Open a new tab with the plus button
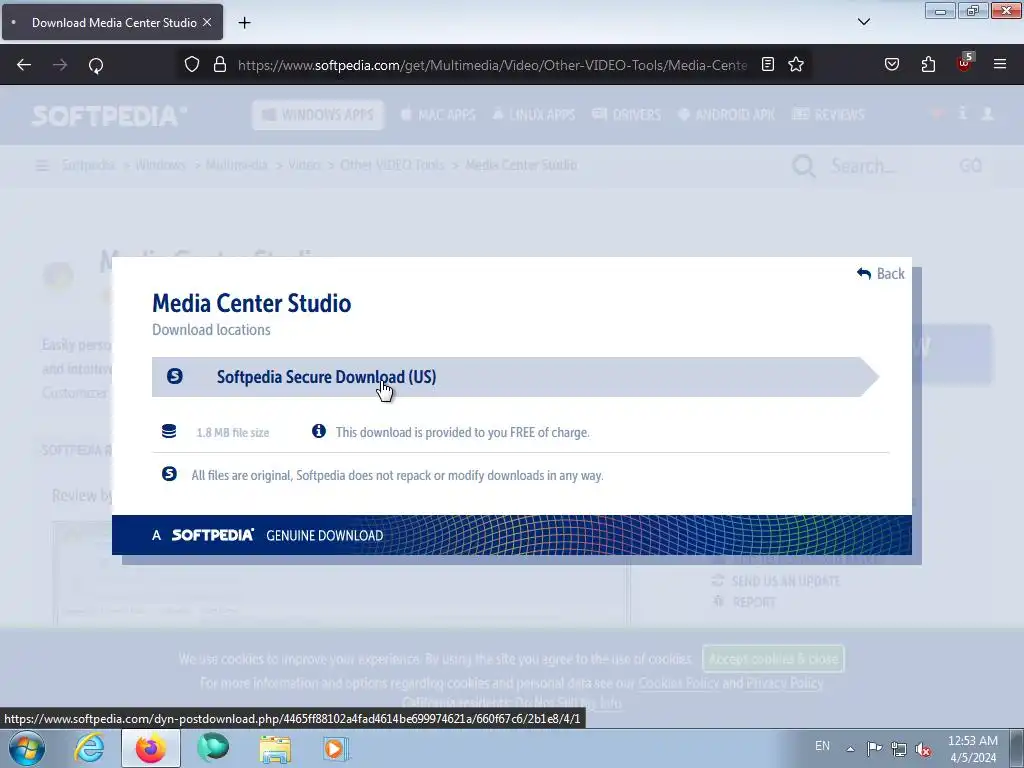The width and height of the screenshot is (1024, 768). [244, 23]
